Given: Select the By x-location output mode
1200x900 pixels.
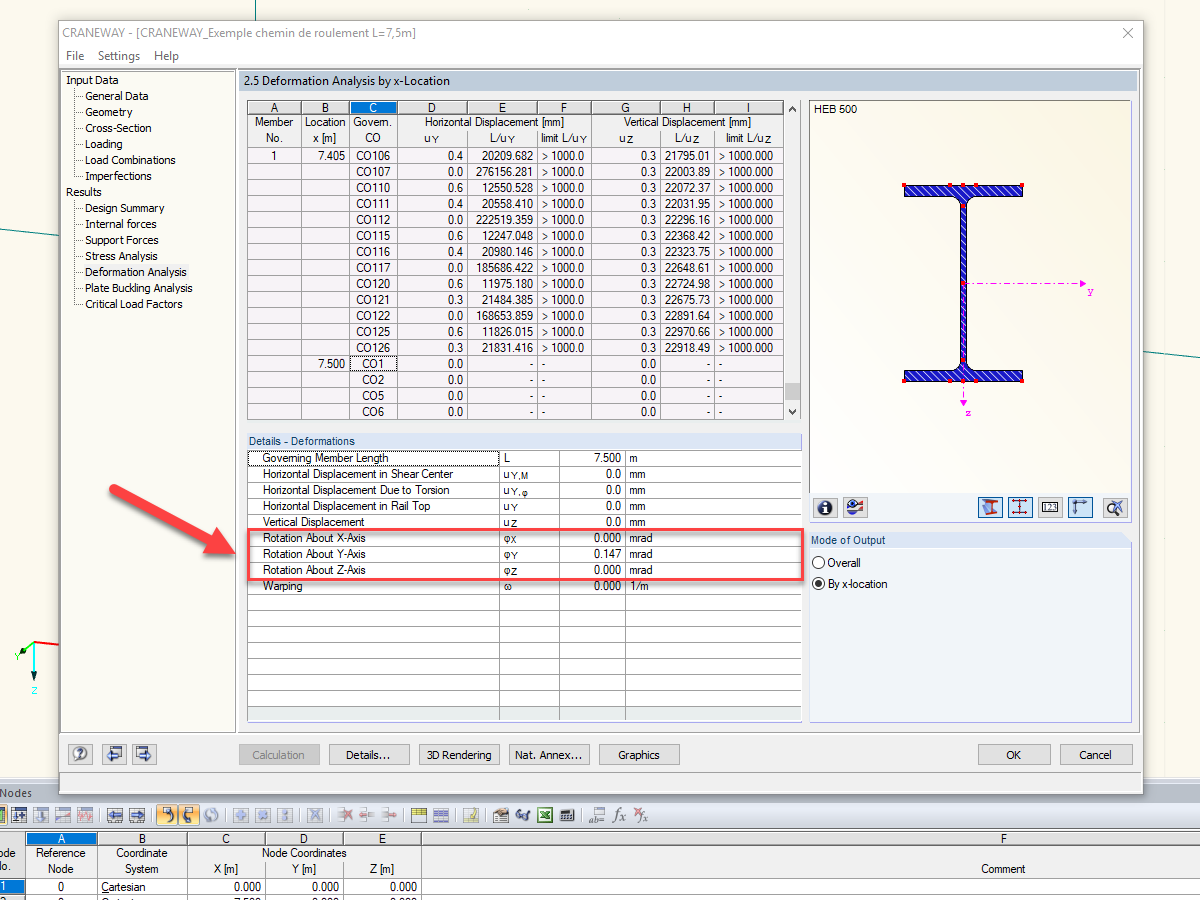Looking at the screenshot, I should tap(850, 584).
